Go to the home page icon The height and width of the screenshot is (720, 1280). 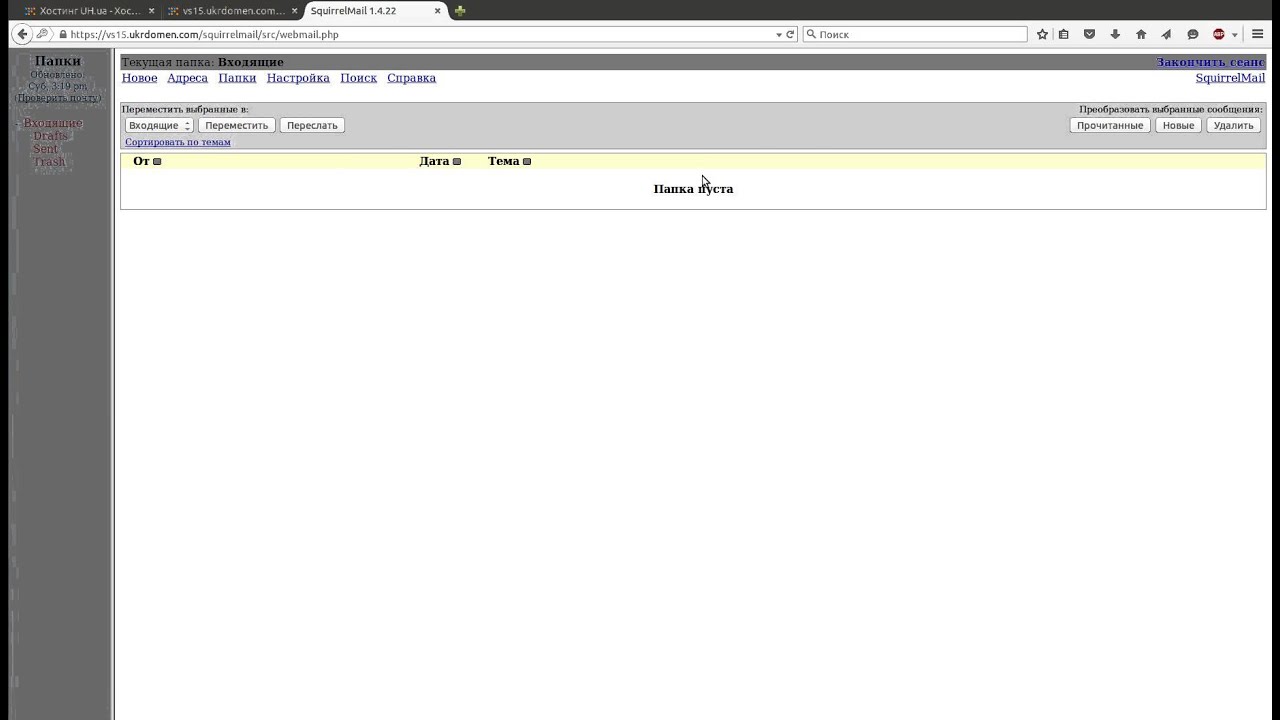(x=1141, y=34)
